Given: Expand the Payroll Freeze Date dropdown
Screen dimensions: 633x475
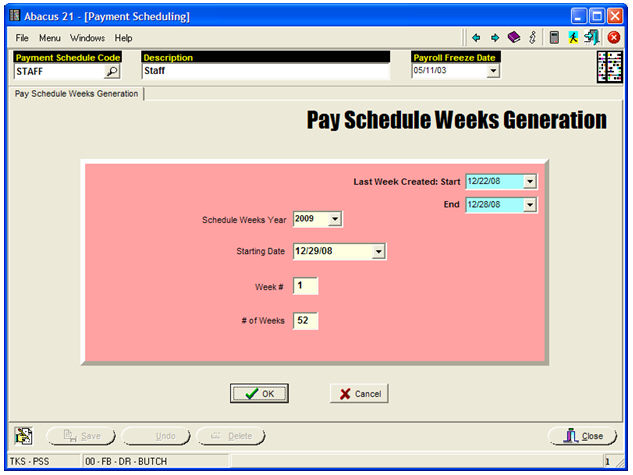Looking at the screenshot, I should (493, 72).
